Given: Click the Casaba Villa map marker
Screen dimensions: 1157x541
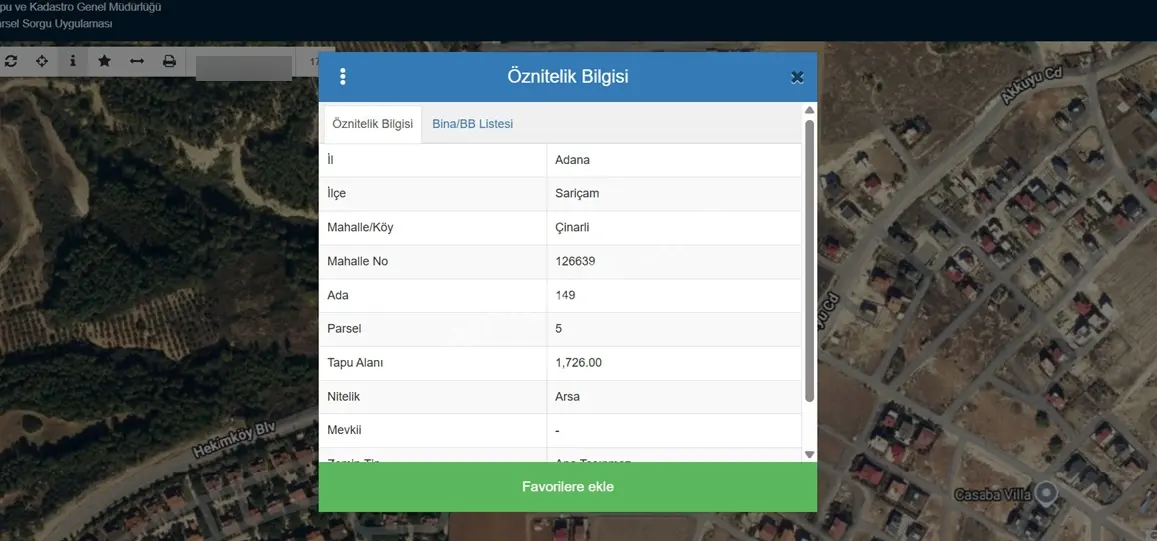Looking at the screenshot, I should (1046, 493).
